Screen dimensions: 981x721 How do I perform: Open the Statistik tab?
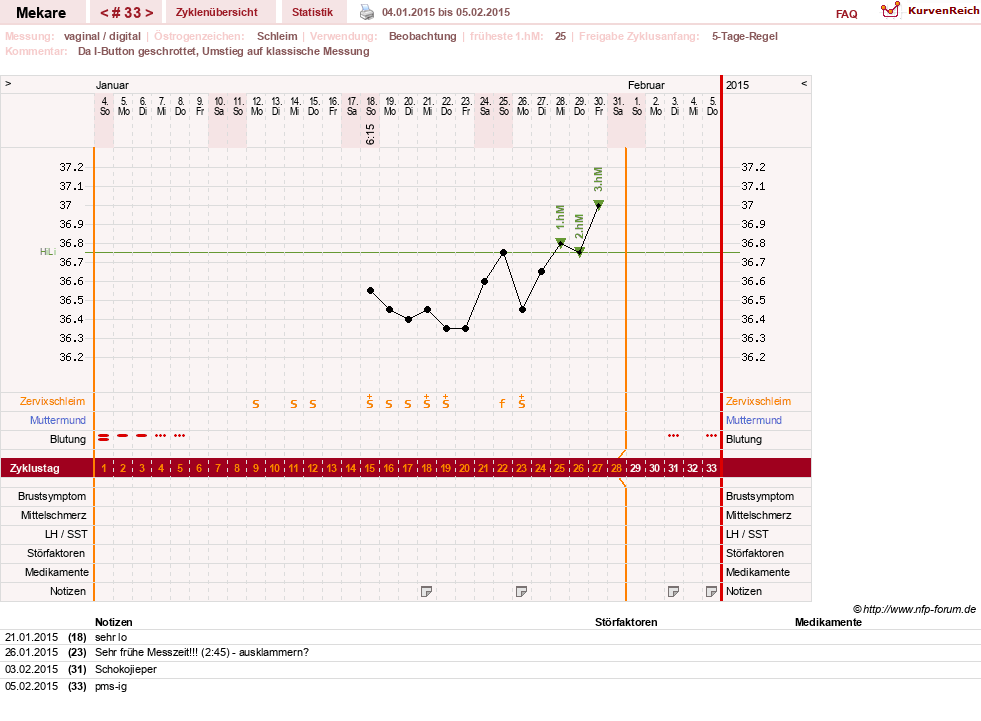coord(312,12)
